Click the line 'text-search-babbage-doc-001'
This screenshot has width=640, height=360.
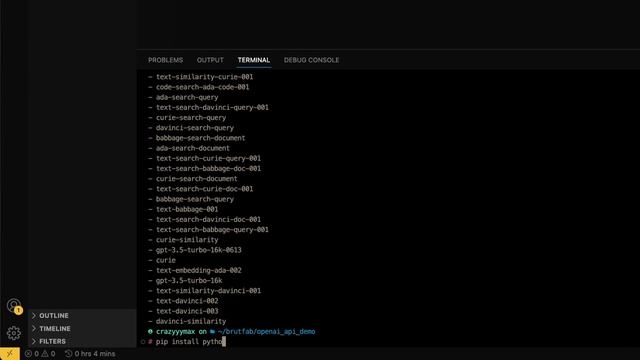click(208, 169)
